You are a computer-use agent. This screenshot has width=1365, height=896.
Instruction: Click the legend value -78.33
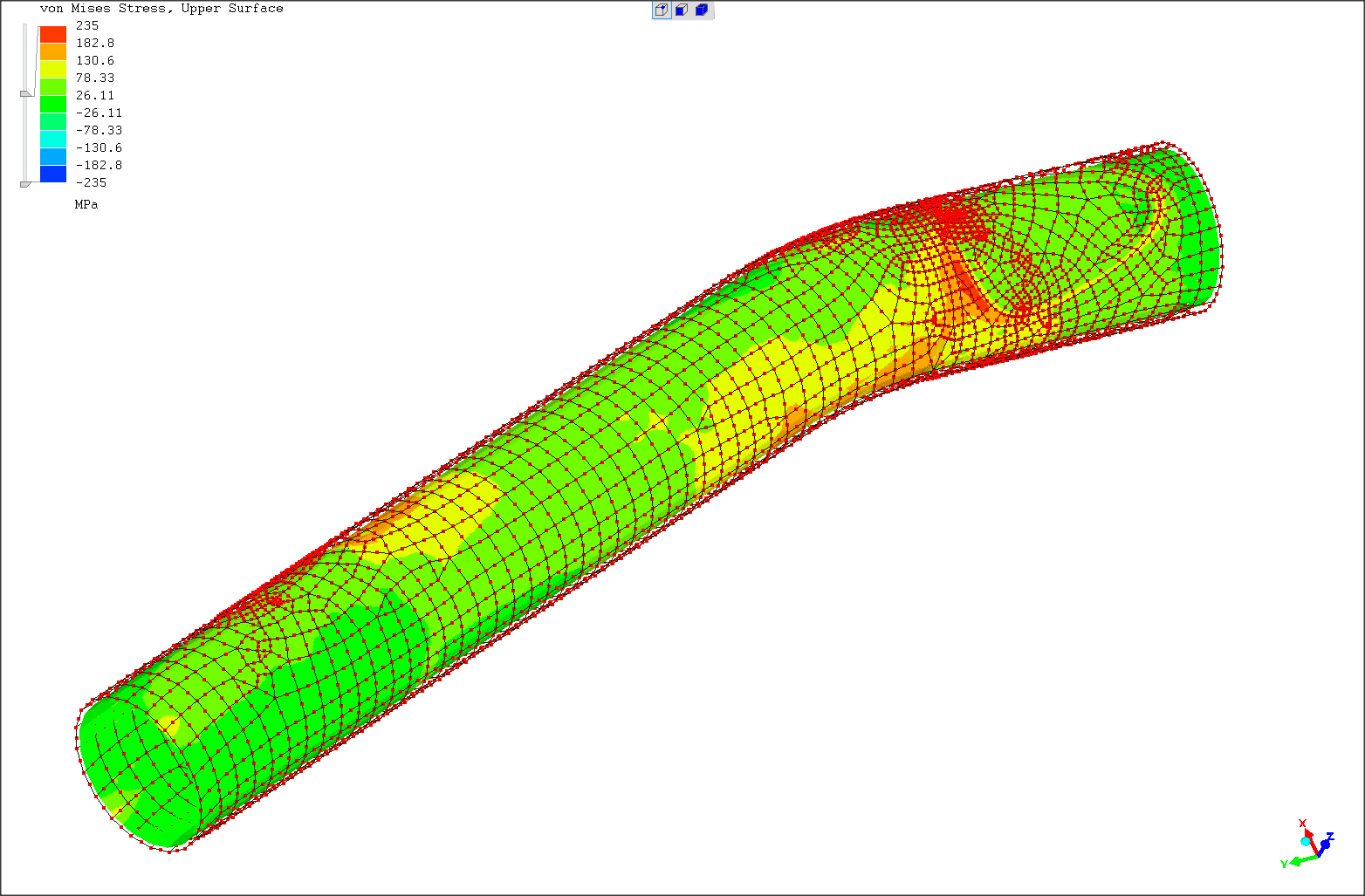[99, 130]
